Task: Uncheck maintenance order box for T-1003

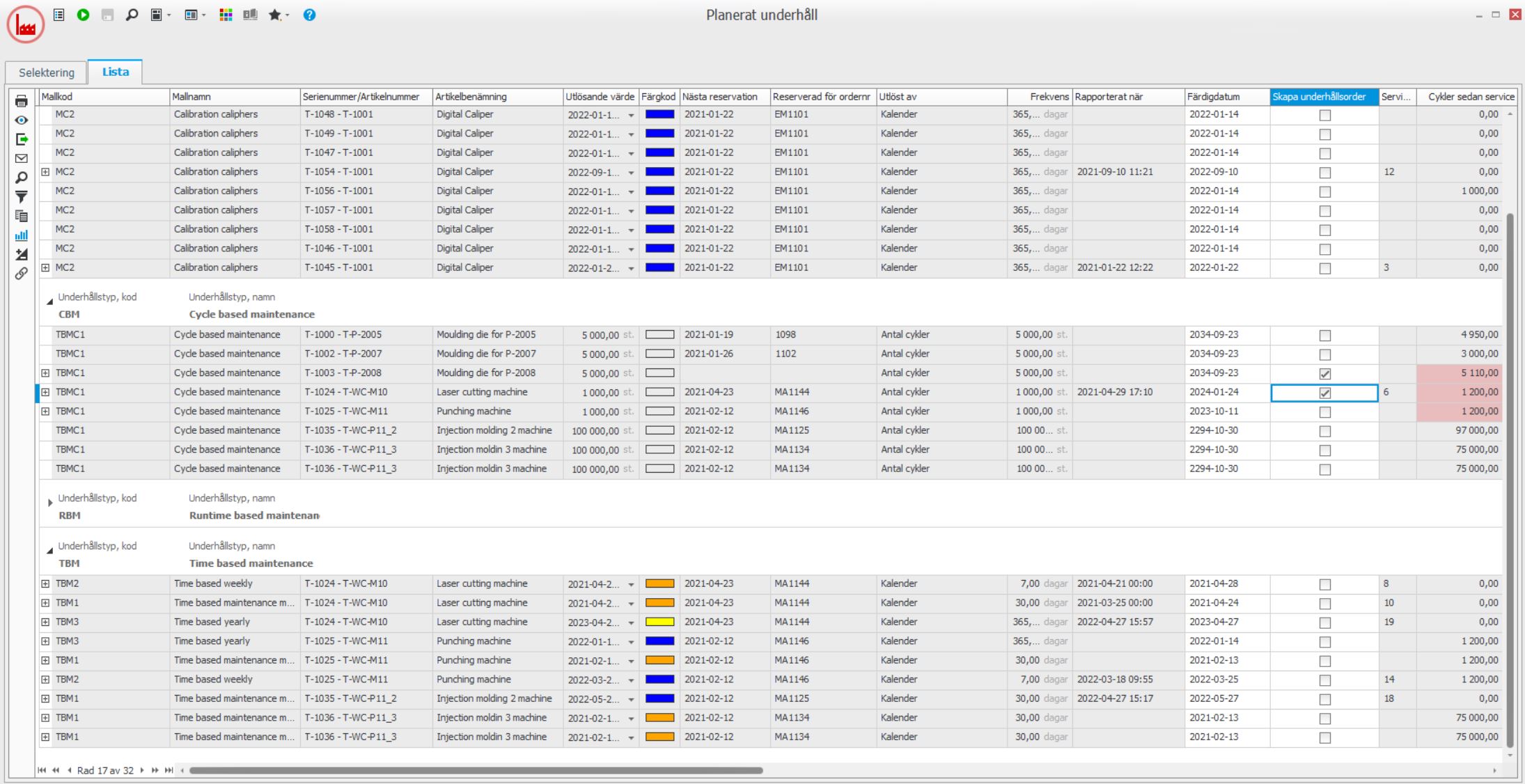Action: [x=1324, y=374]
